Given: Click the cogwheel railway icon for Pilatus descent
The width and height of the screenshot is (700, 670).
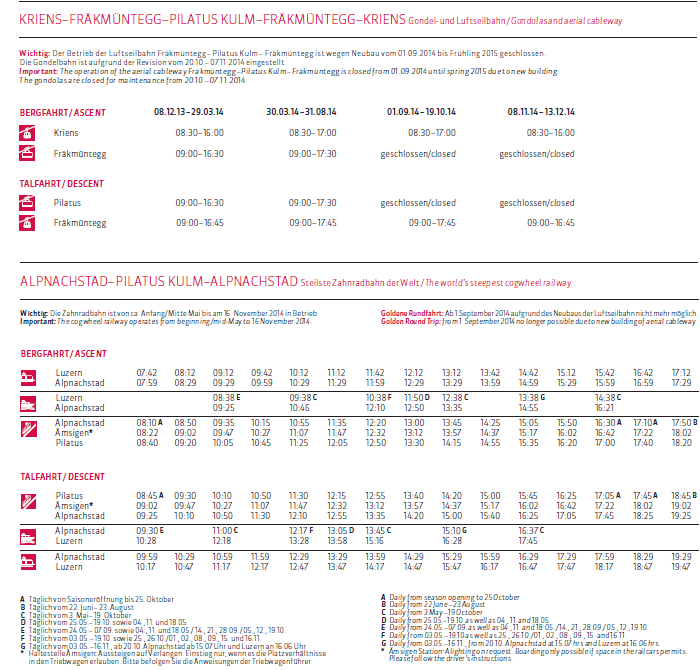Looking at the screenshot, I should [x=29, y=505].
